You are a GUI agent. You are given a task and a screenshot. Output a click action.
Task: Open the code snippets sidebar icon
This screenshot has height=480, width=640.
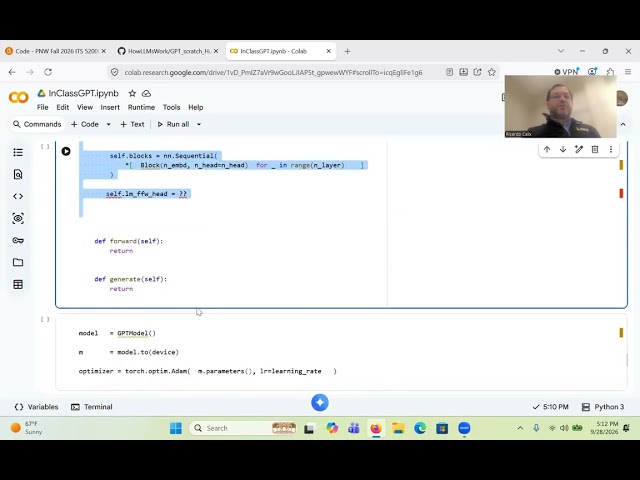(18, 196)
